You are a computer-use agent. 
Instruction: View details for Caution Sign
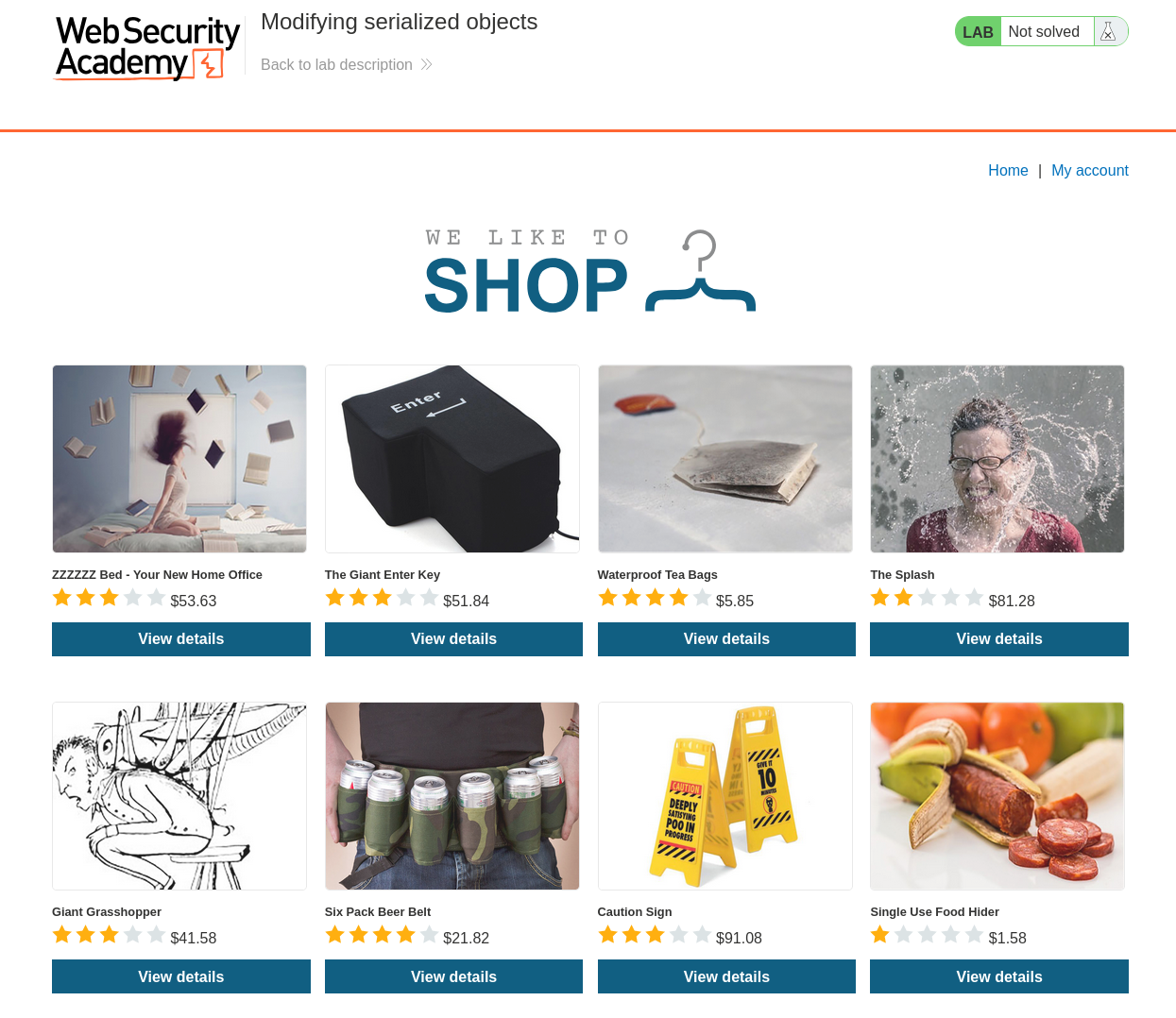726,976
